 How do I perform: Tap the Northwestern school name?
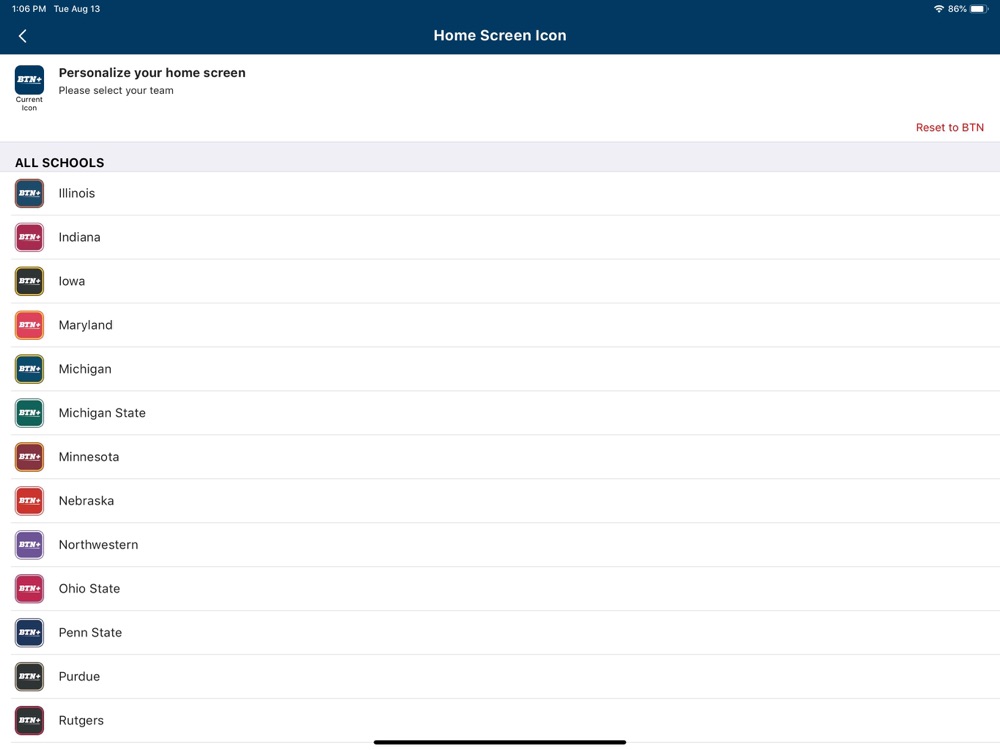98,545
